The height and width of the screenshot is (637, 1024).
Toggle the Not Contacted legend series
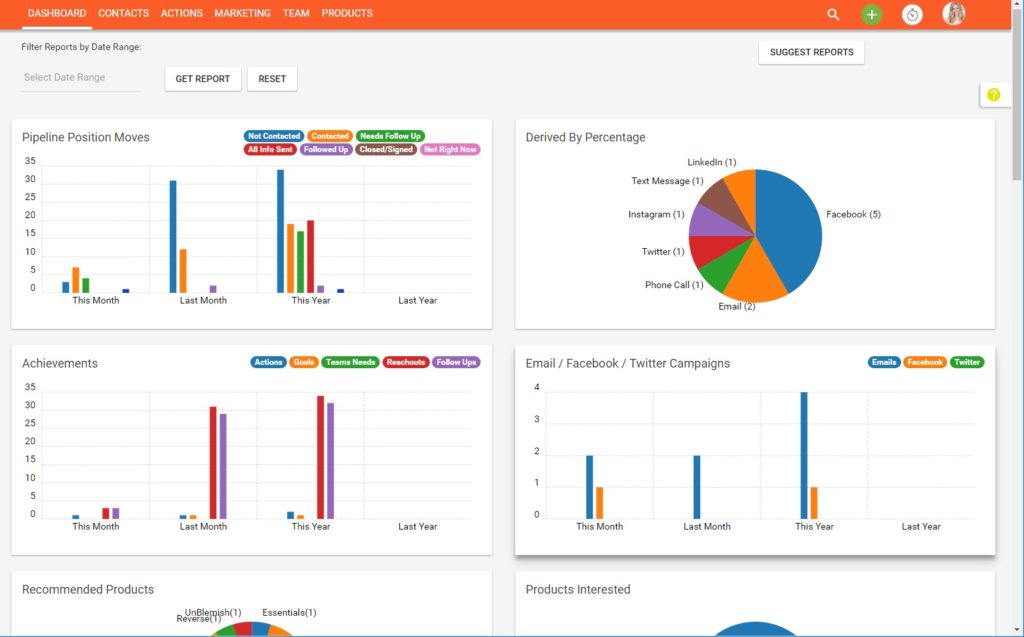coord(274,136)
